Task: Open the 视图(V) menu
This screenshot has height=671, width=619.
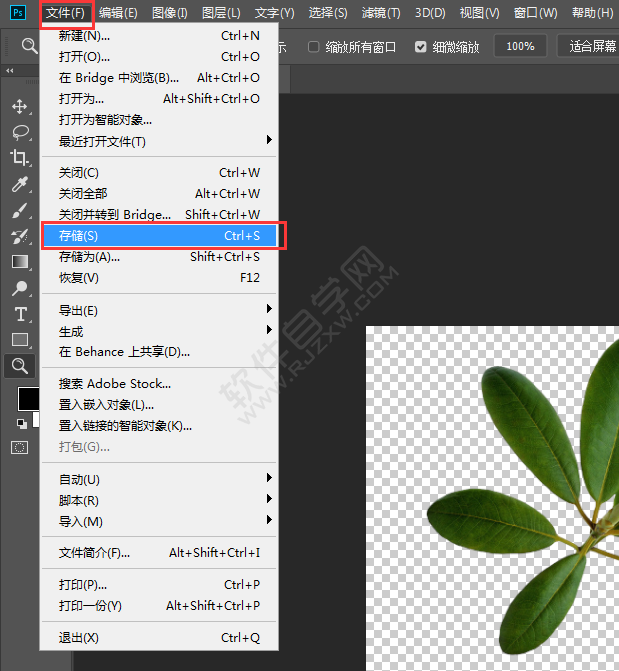Action: point(479,13)
